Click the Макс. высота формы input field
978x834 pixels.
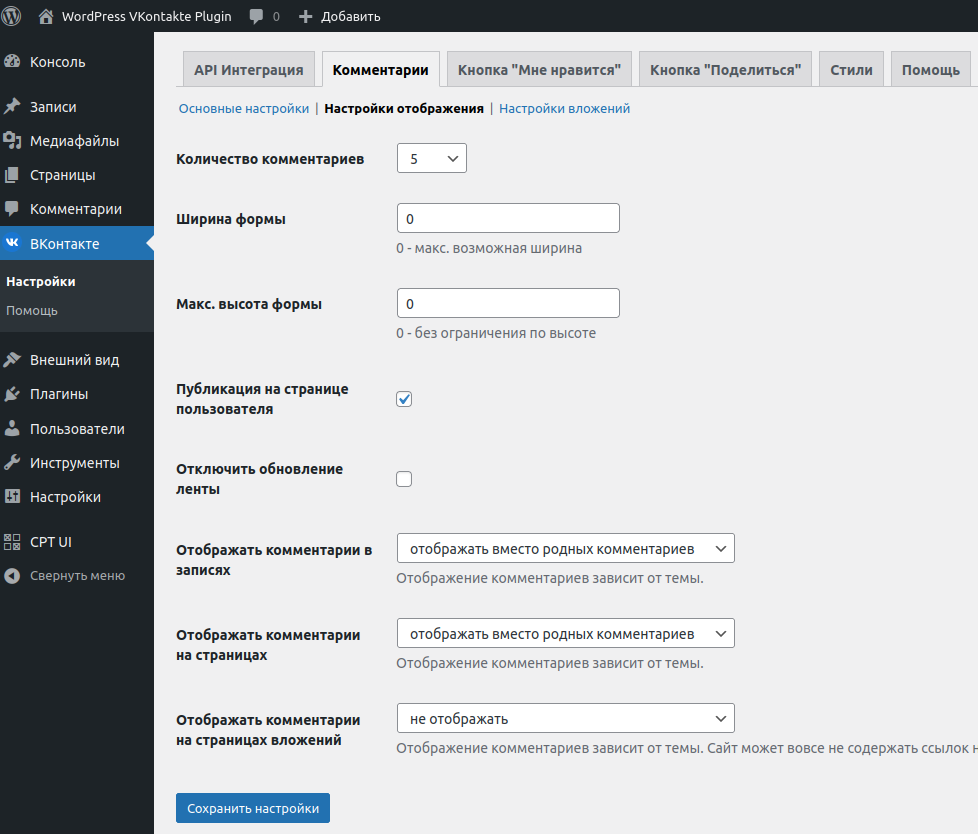[508, 303]
